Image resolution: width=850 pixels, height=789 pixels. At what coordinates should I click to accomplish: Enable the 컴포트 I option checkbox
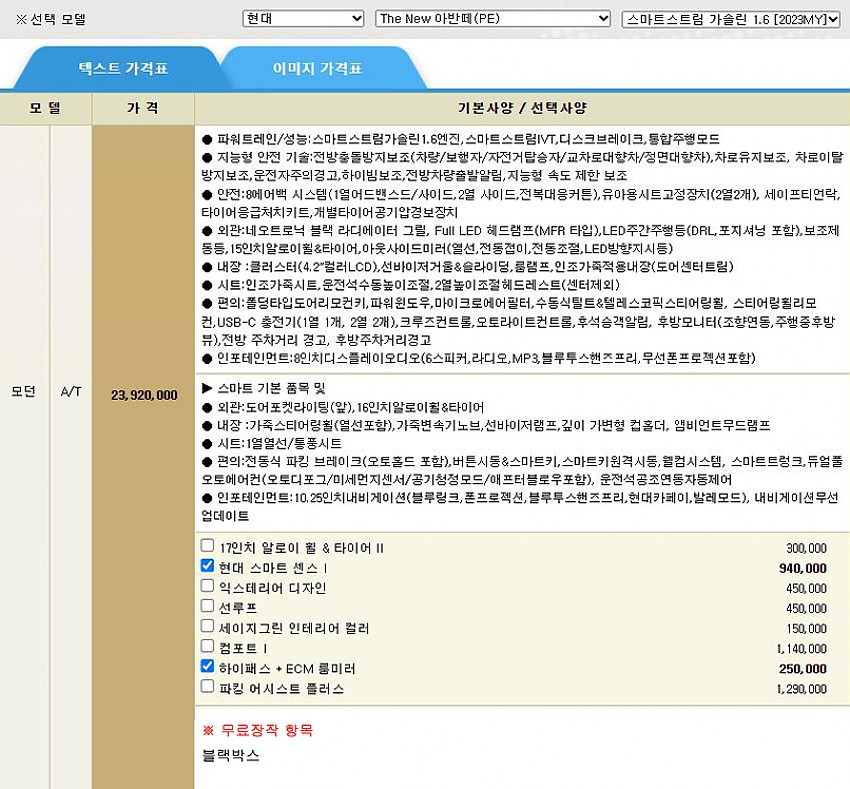click(208, 647)
